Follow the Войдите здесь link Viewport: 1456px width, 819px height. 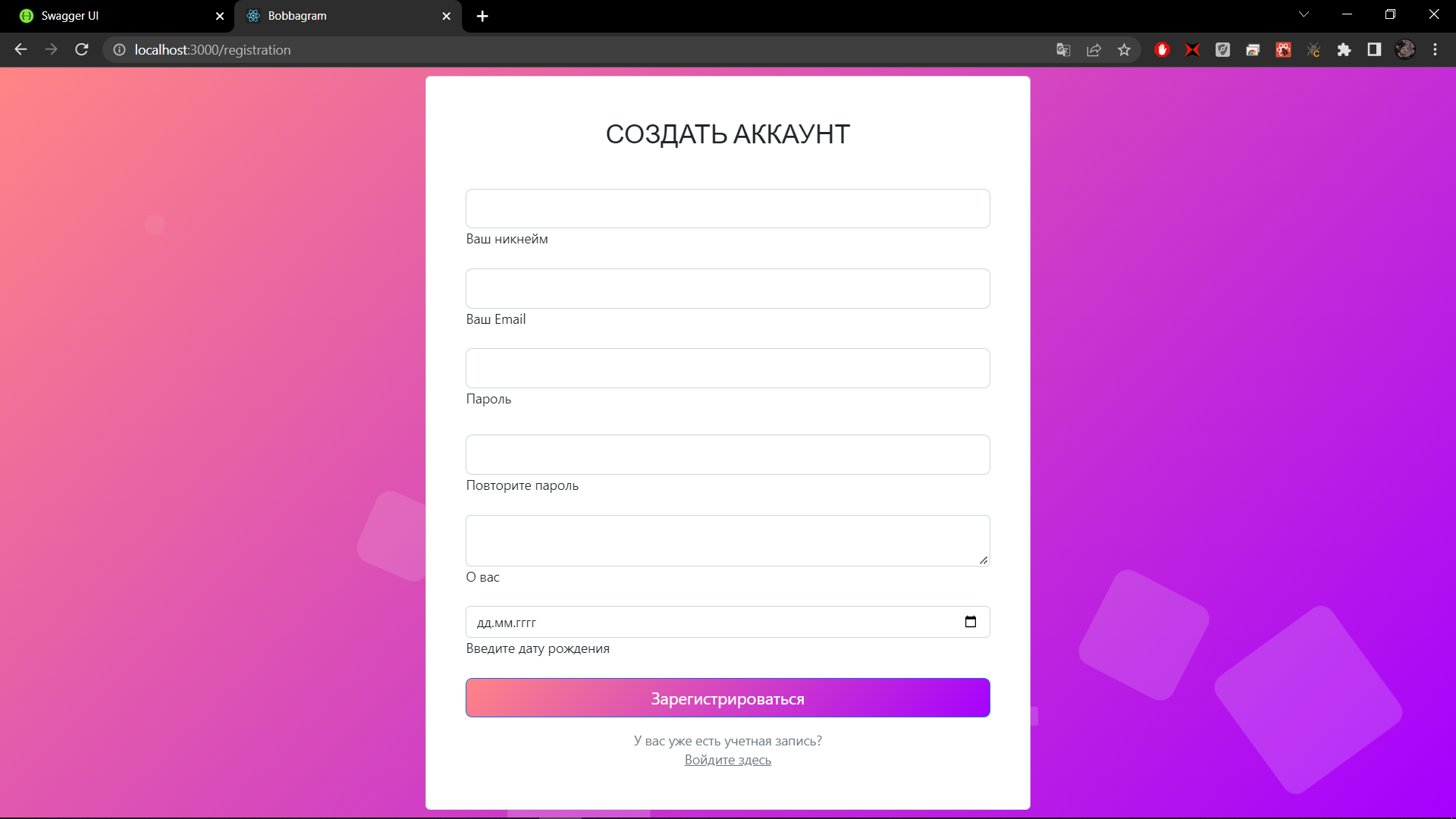coord(727,760)
